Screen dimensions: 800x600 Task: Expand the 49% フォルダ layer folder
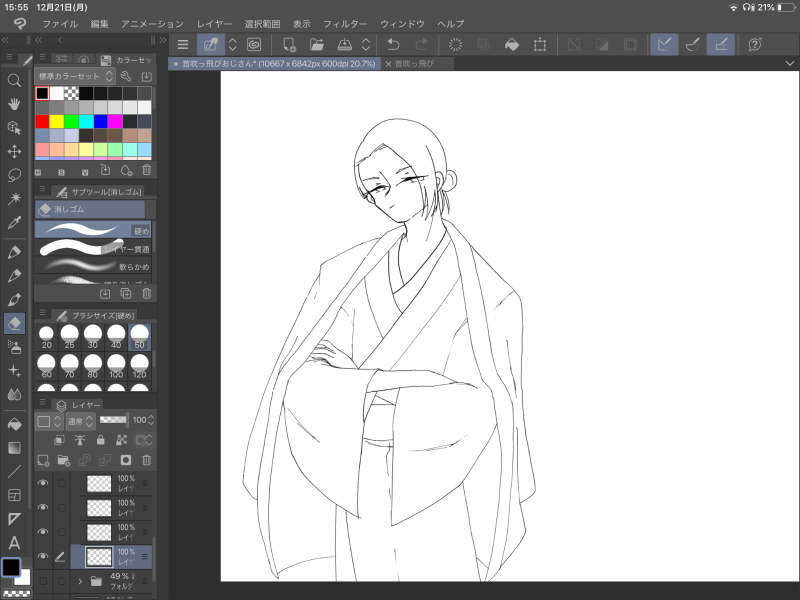pyautogui.click(x=80, y=581)
